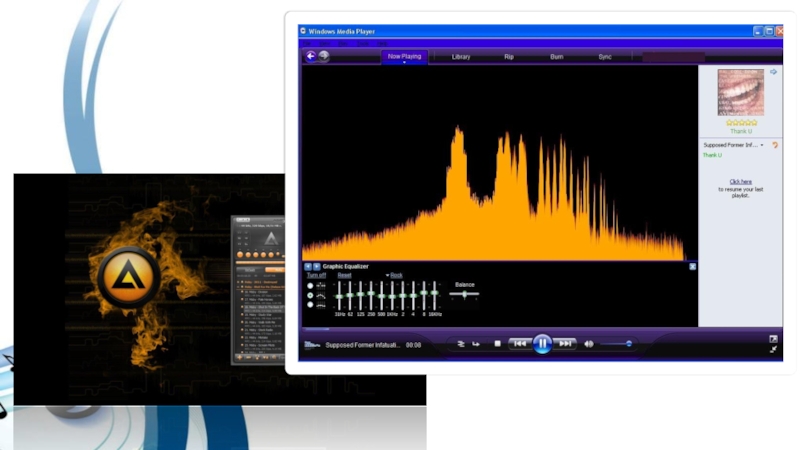Show the next enhancement panel arrow

pyautogui.click(x=317, y=266)
